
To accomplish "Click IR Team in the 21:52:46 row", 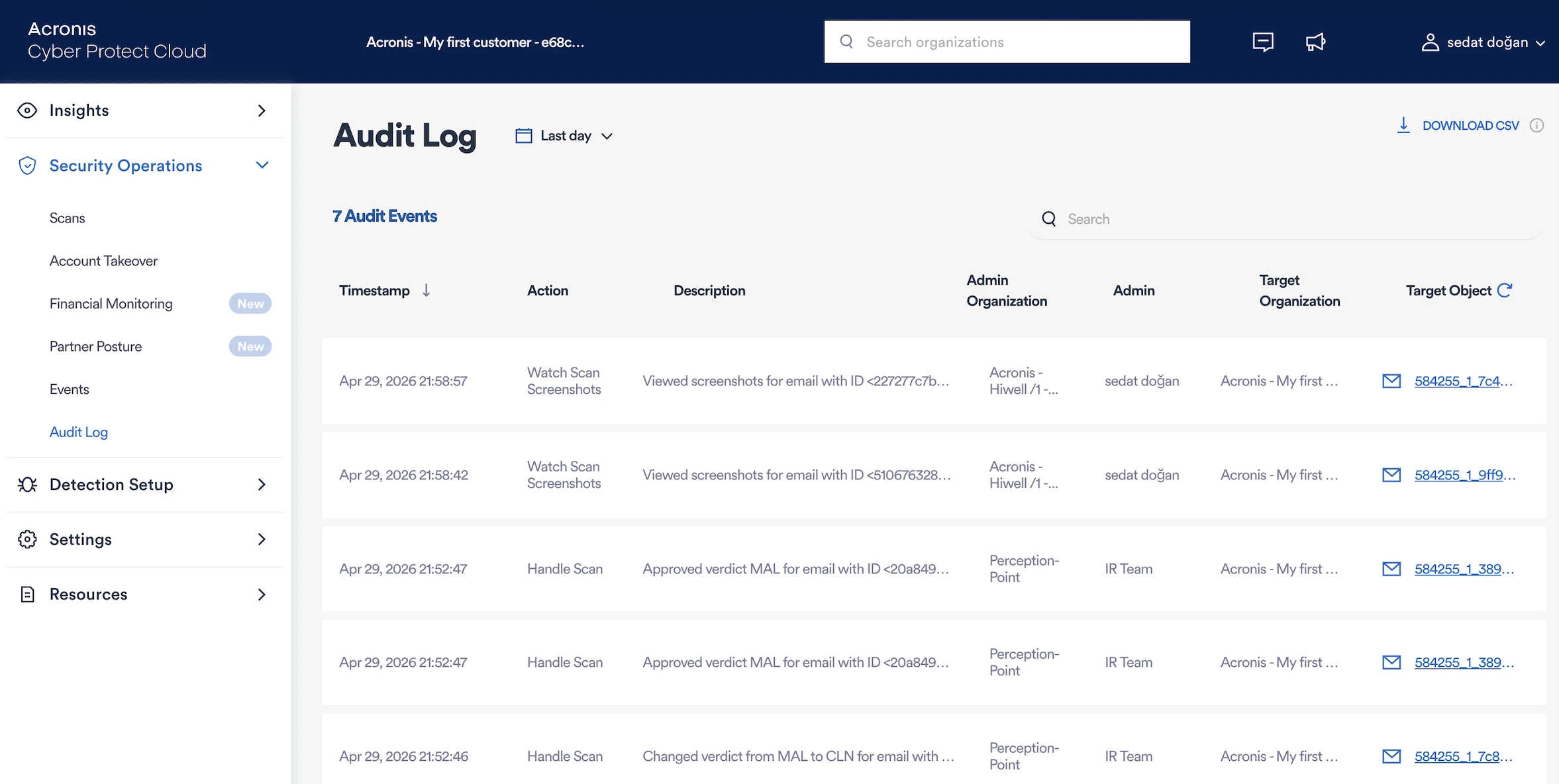I will pos(1129,756).
